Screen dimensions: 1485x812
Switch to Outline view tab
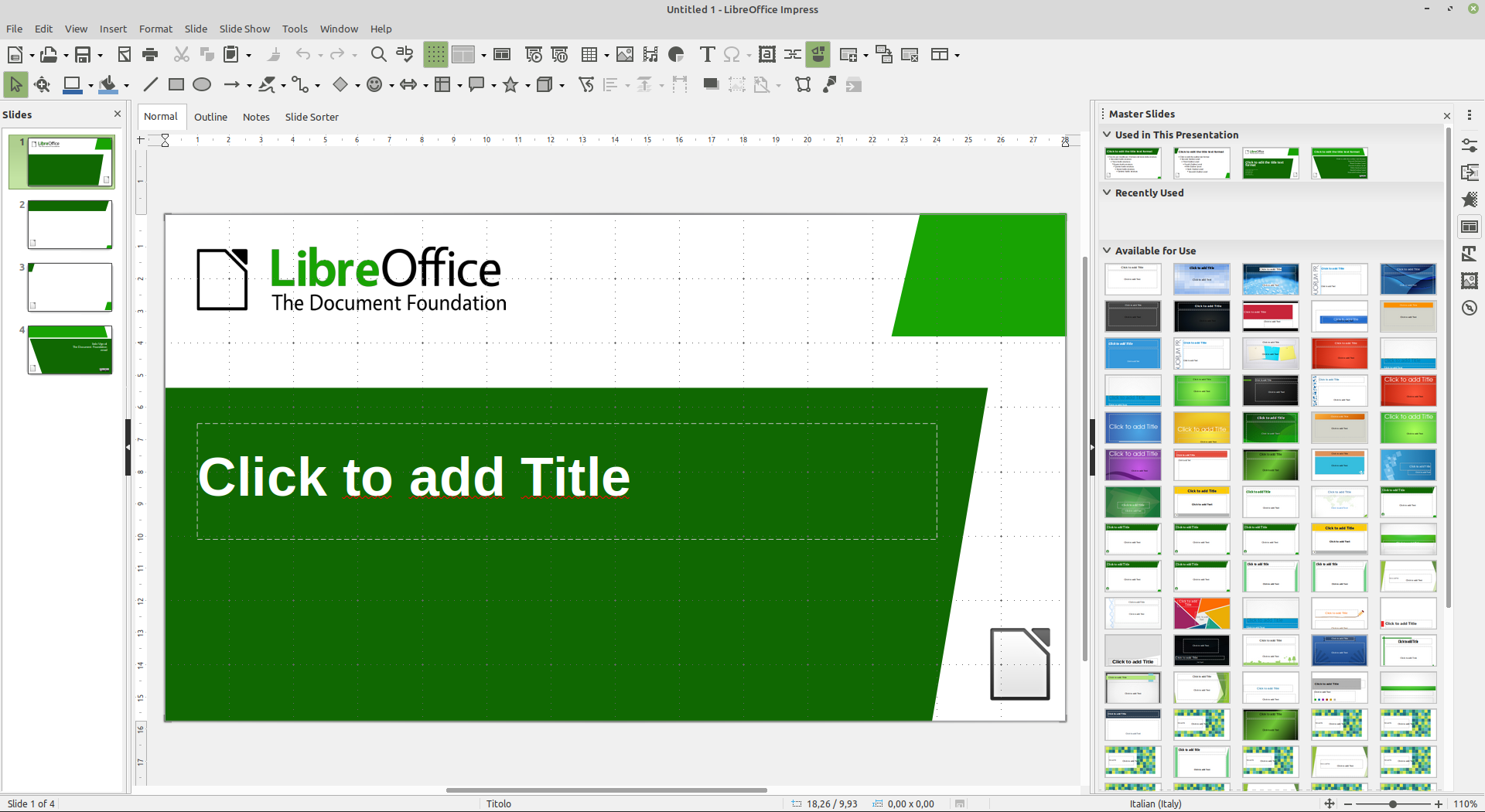point(210,117)
